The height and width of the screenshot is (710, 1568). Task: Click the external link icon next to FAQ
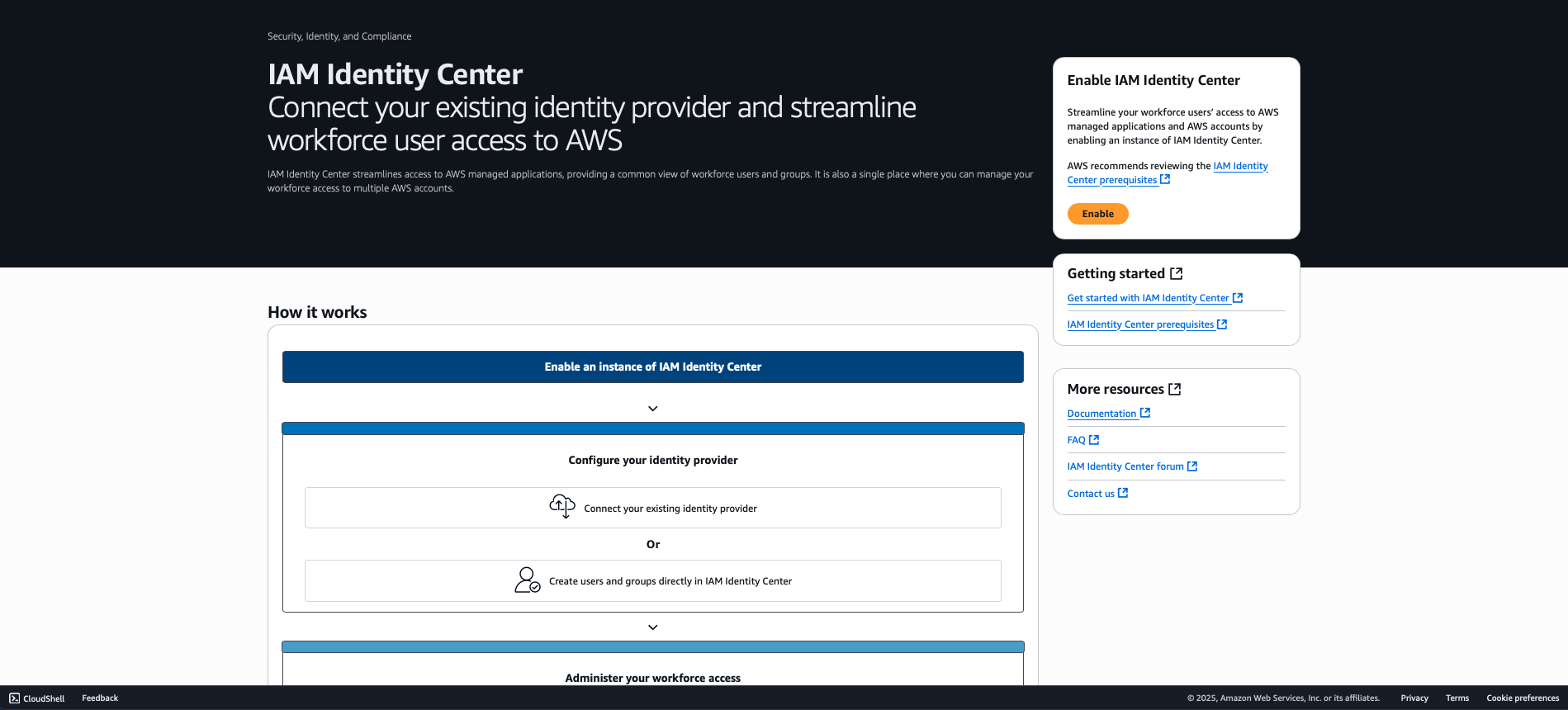point(1094,439)
